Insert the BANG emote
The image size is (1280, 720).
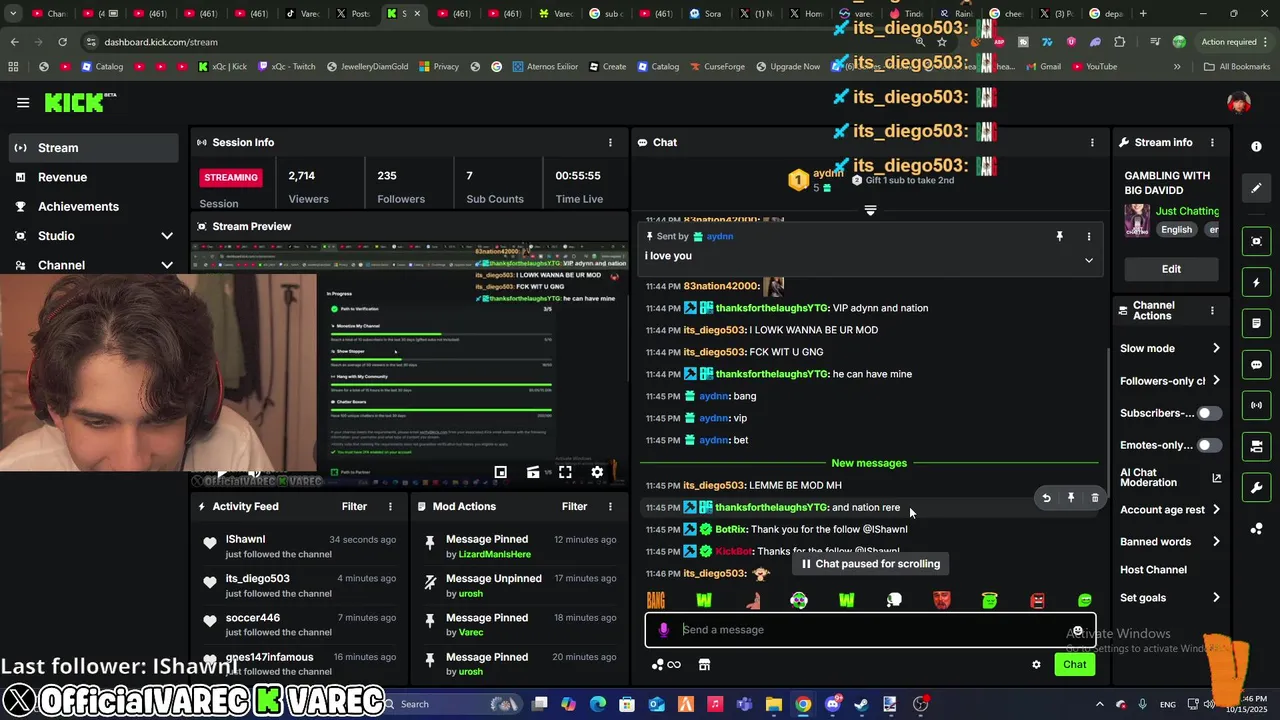656,600
